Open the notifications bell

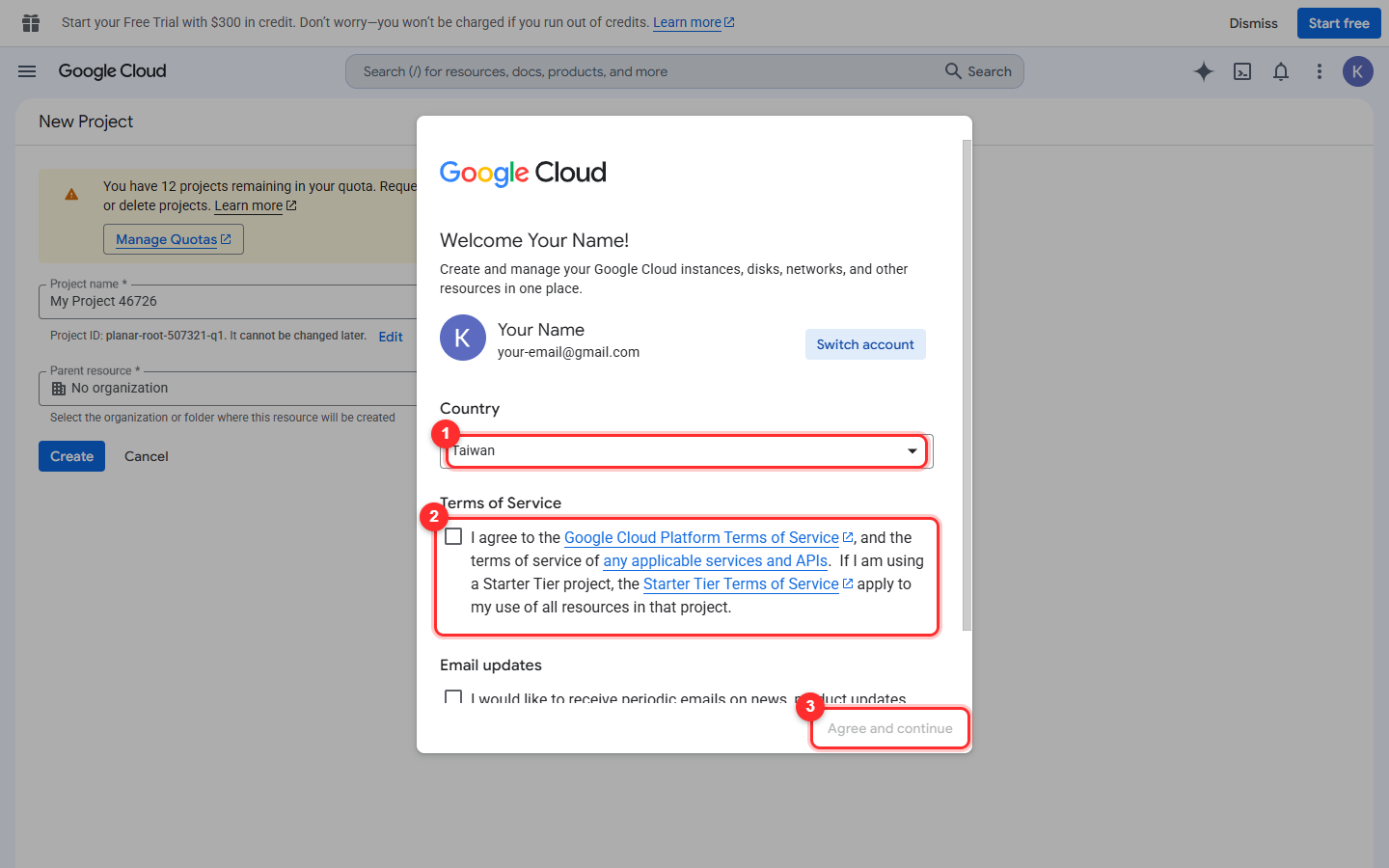coord(1281,71)
